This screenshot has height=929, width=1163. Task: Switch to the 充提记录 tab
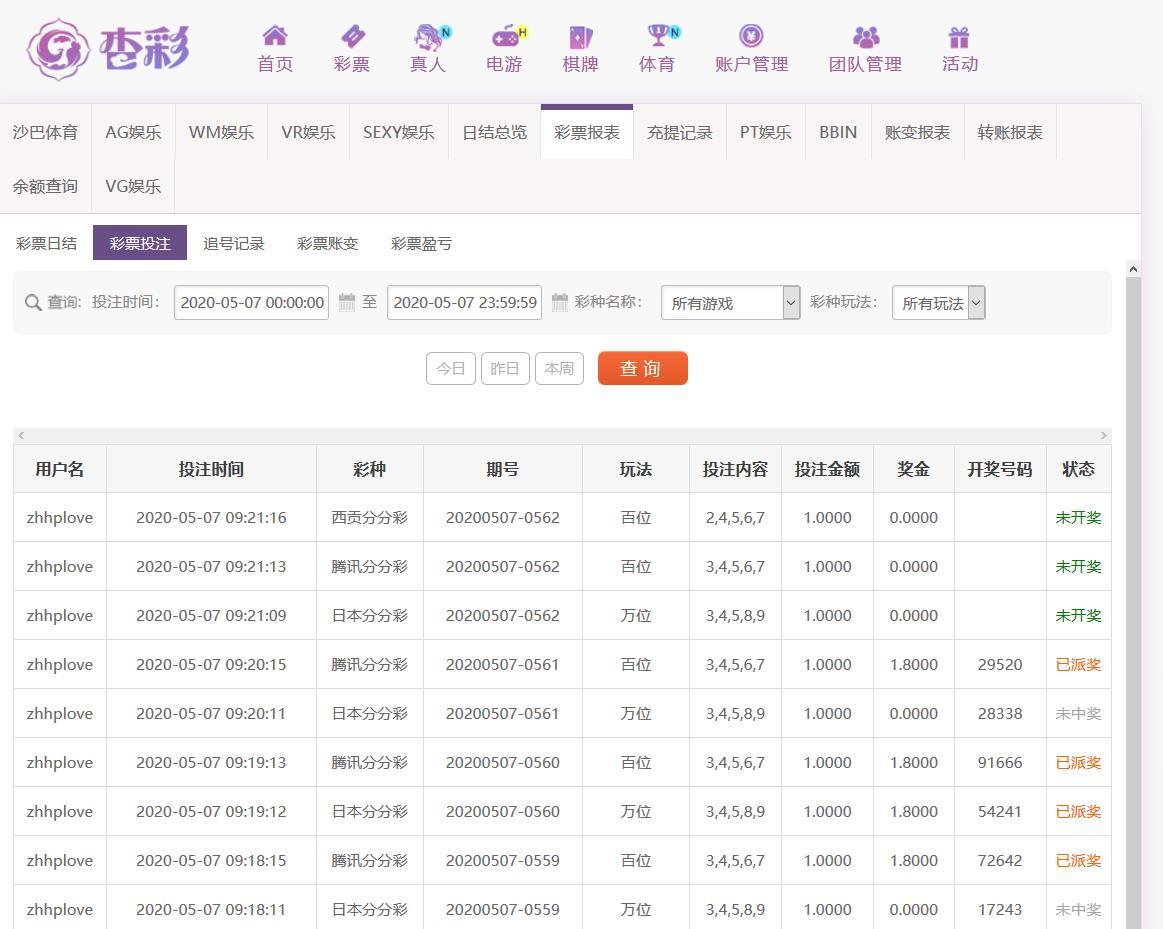coord(679,132)
